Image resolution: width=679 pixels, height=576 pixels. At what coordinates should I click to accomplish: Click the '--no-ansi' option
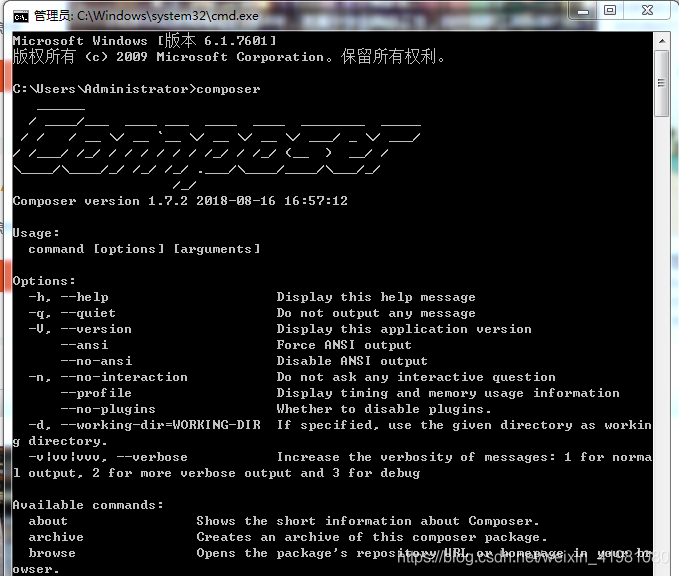pyautogui.click(x=96, y=361)
